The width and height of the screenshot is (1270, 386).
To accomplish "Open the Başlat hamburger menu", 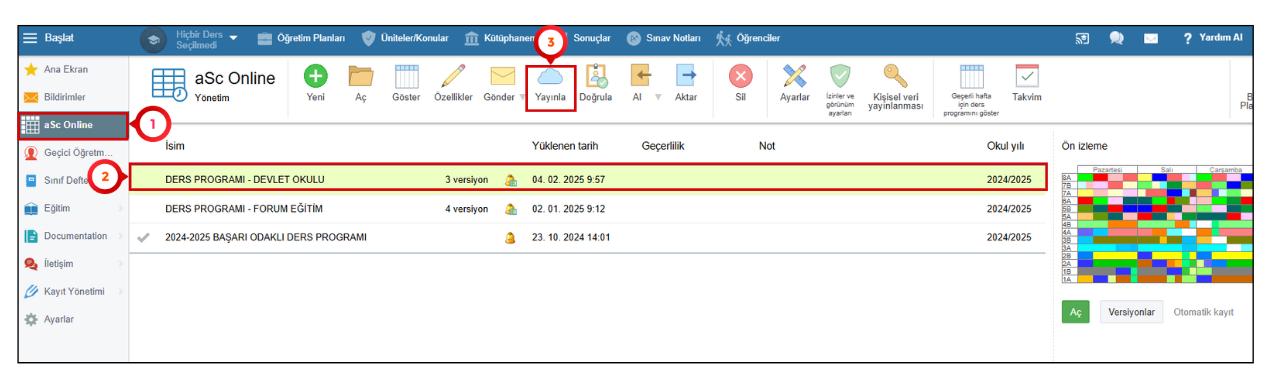I will pos(30,38).
